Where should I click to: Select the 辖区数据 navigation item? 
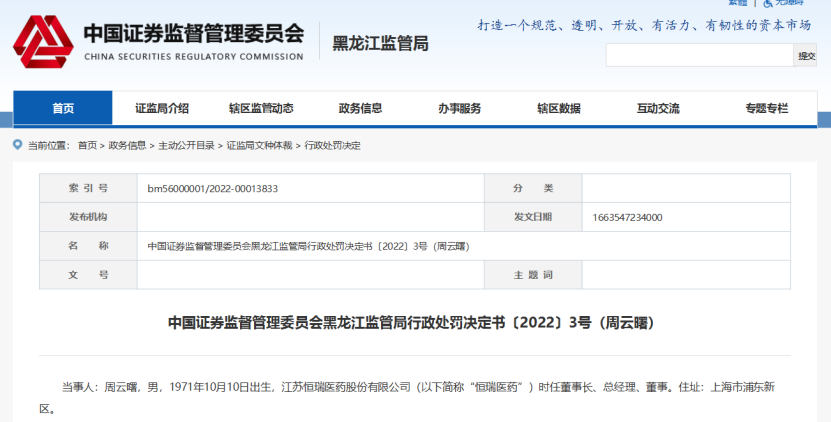558,108
